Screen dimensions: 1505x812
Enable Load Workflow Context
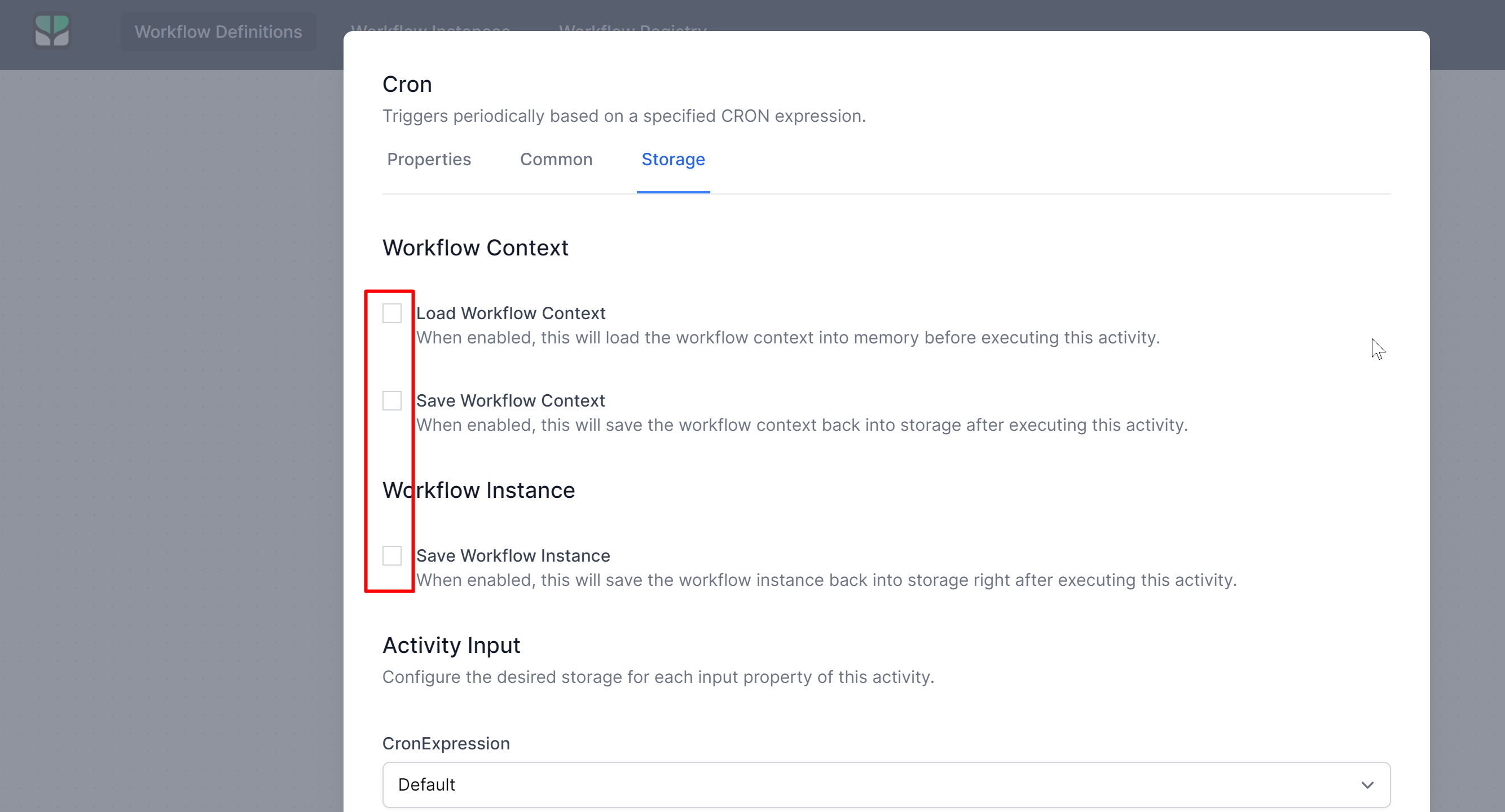coord(391,313)
